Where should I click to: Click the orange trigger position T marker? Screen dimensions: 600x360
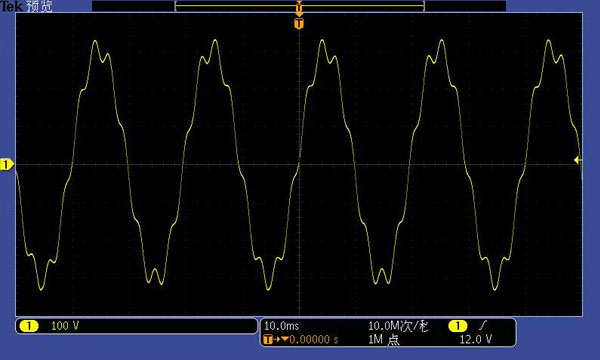pos(299,24)
